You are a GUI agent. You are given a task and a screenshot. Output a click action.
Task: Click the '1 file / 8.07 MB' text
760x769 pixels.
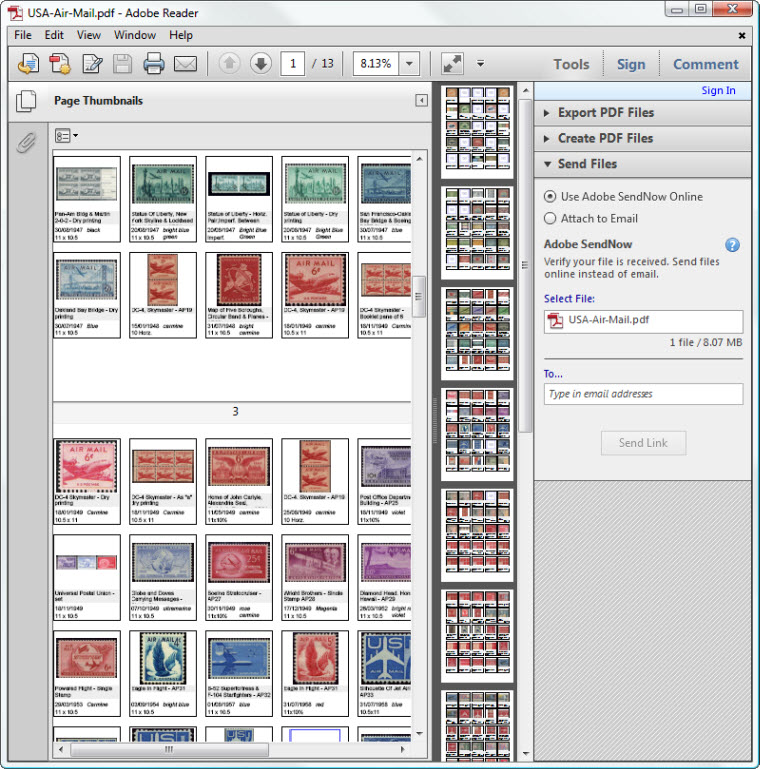pos(706,342)
